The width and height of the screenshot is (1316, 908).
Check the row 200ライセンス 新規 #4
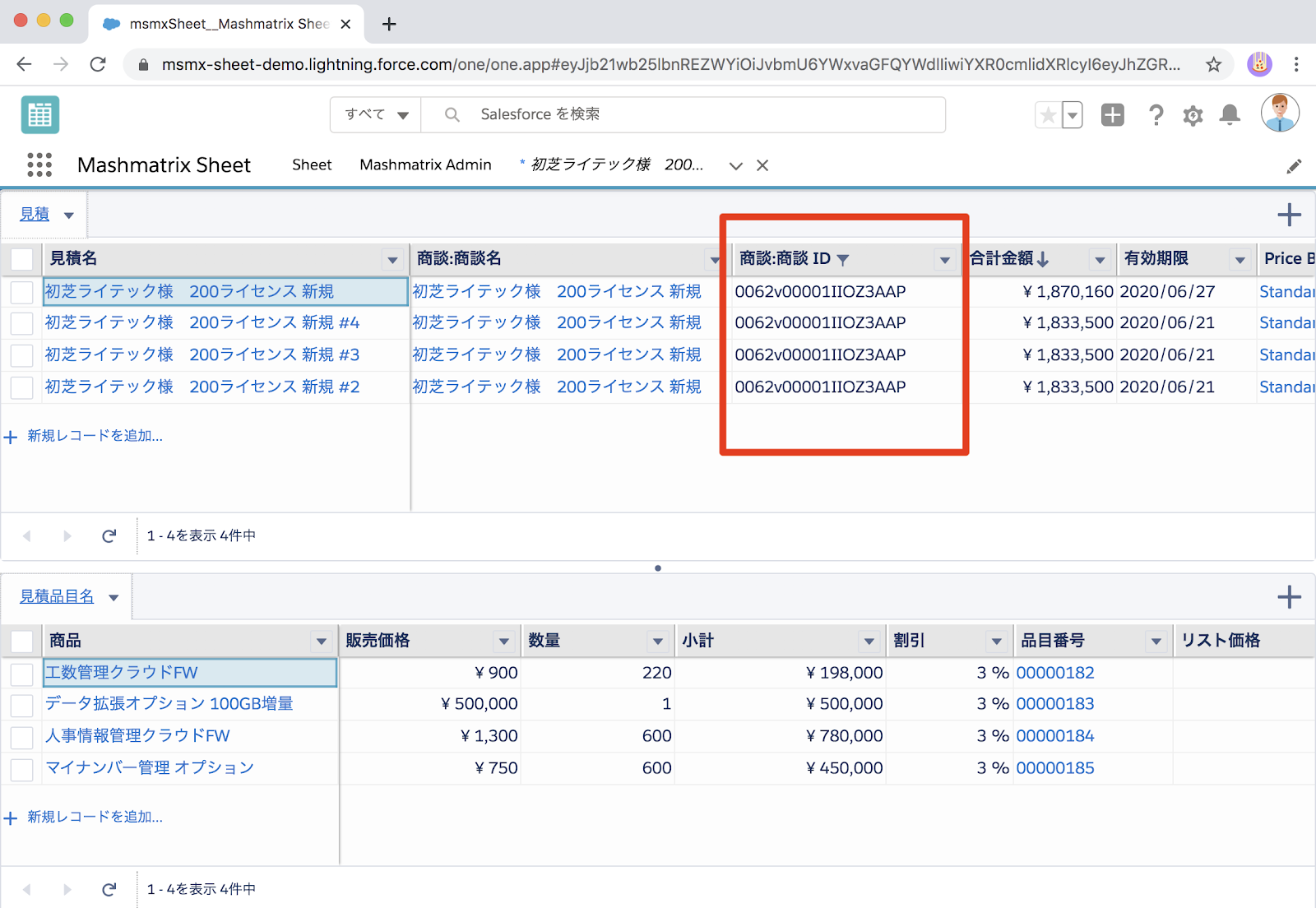tap(22, 323)
